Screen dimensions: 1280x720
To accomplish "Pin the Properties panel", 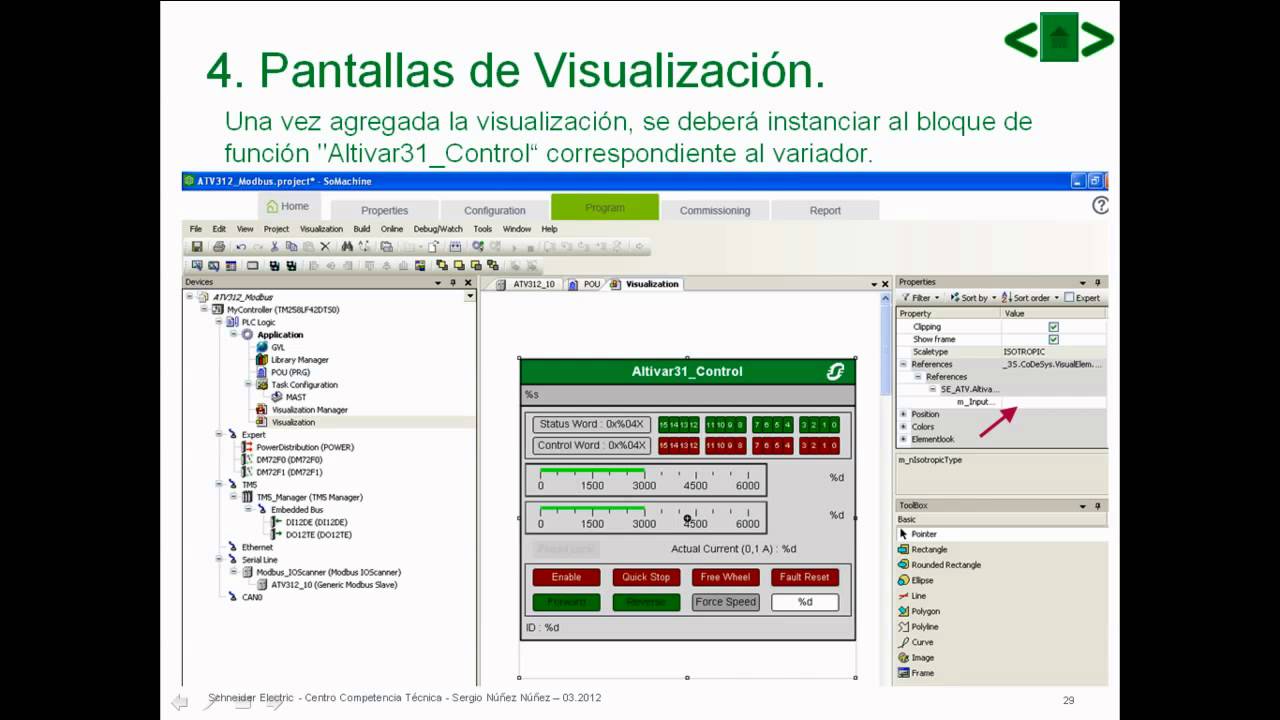I will 1097,283.
